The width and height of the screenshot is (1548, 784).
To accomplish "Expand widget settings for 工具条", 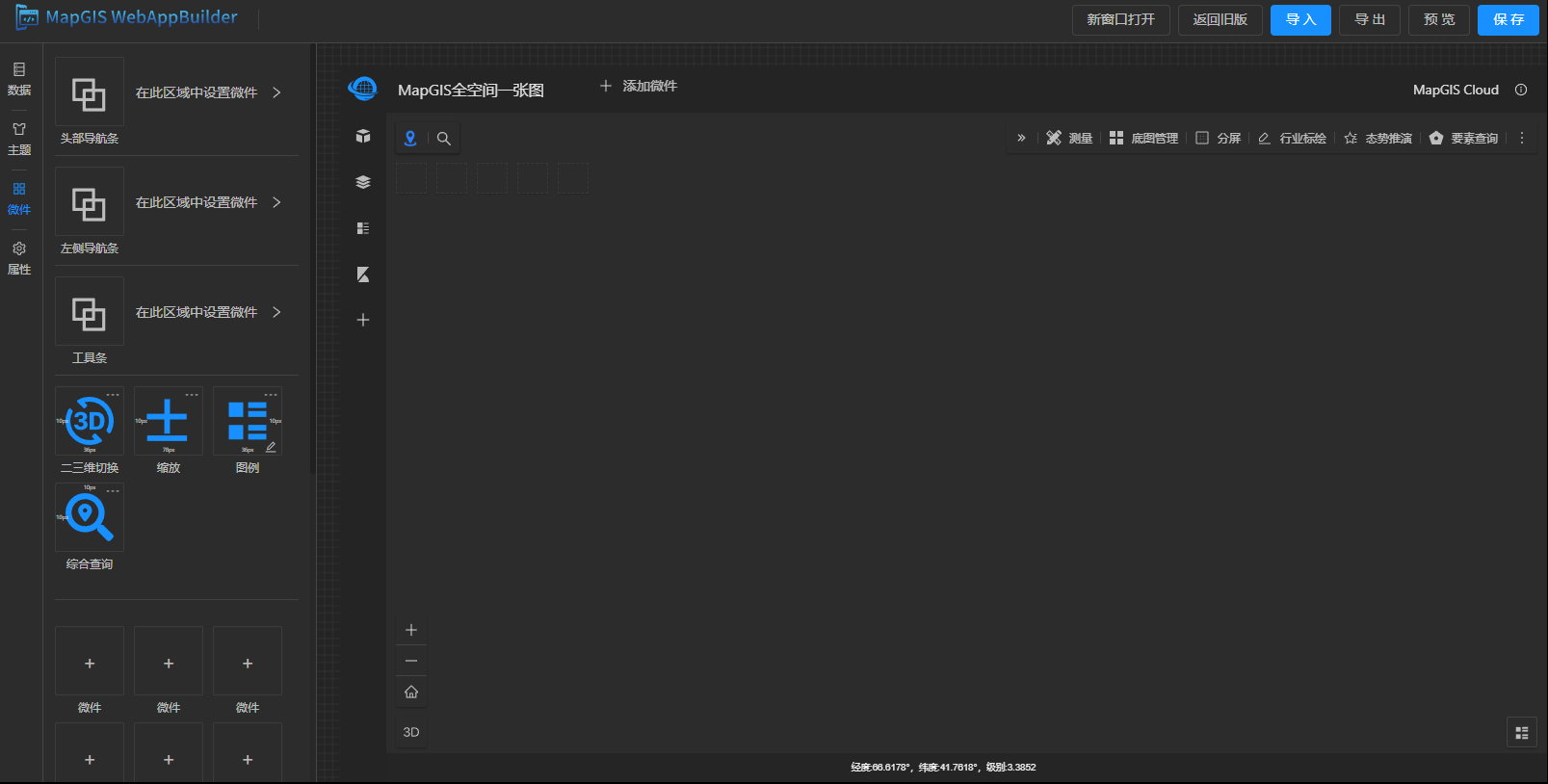I will [x=276, y=312].
